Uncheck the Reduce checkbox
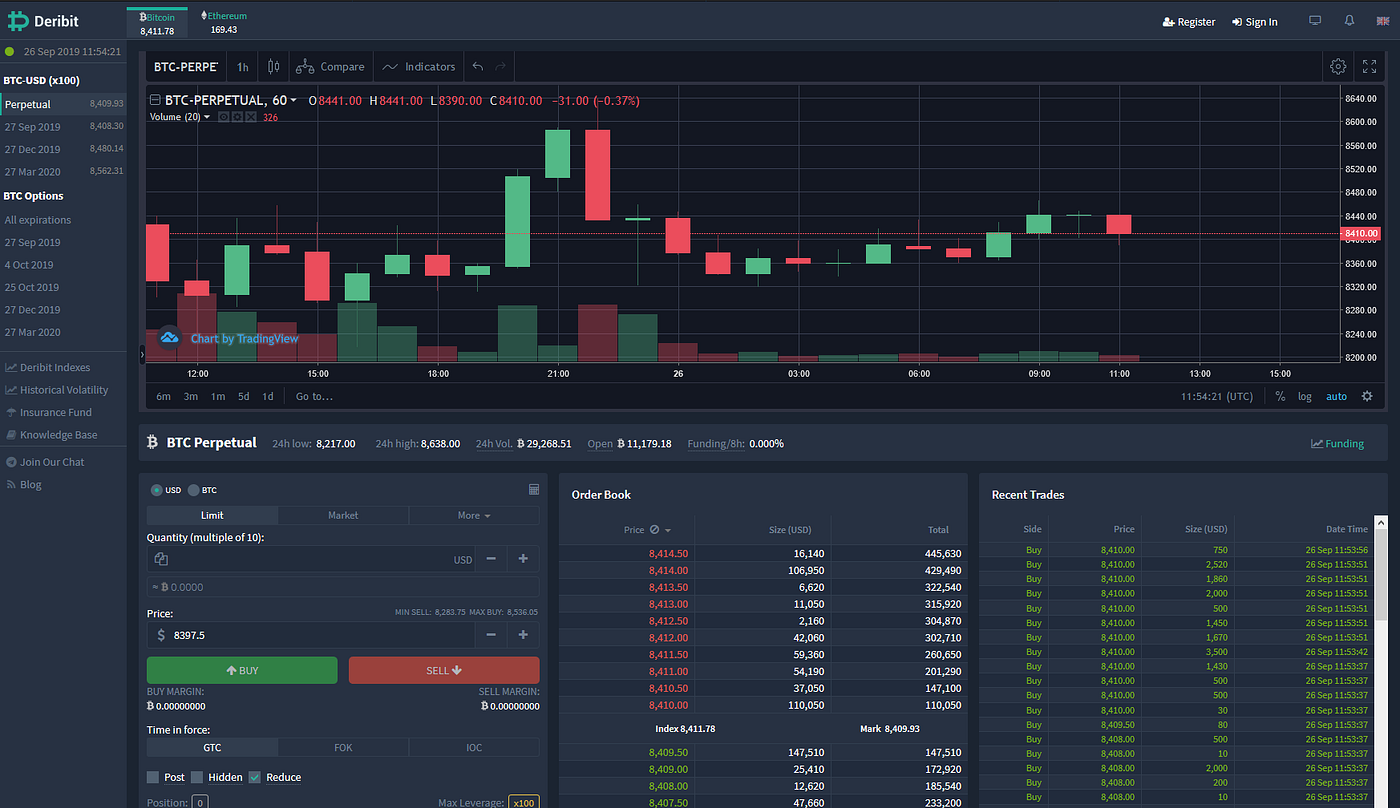This screenshot has height=808, width=1400. coord(255,777)
